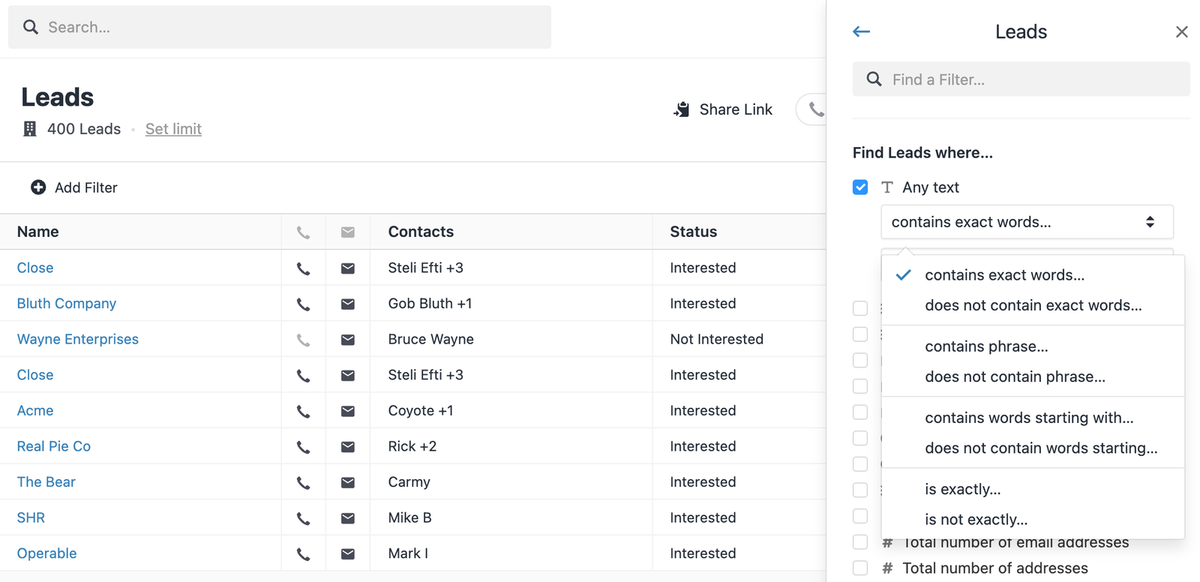
Task: Click the phone icon in the Acme row
Action: point(303,411)
